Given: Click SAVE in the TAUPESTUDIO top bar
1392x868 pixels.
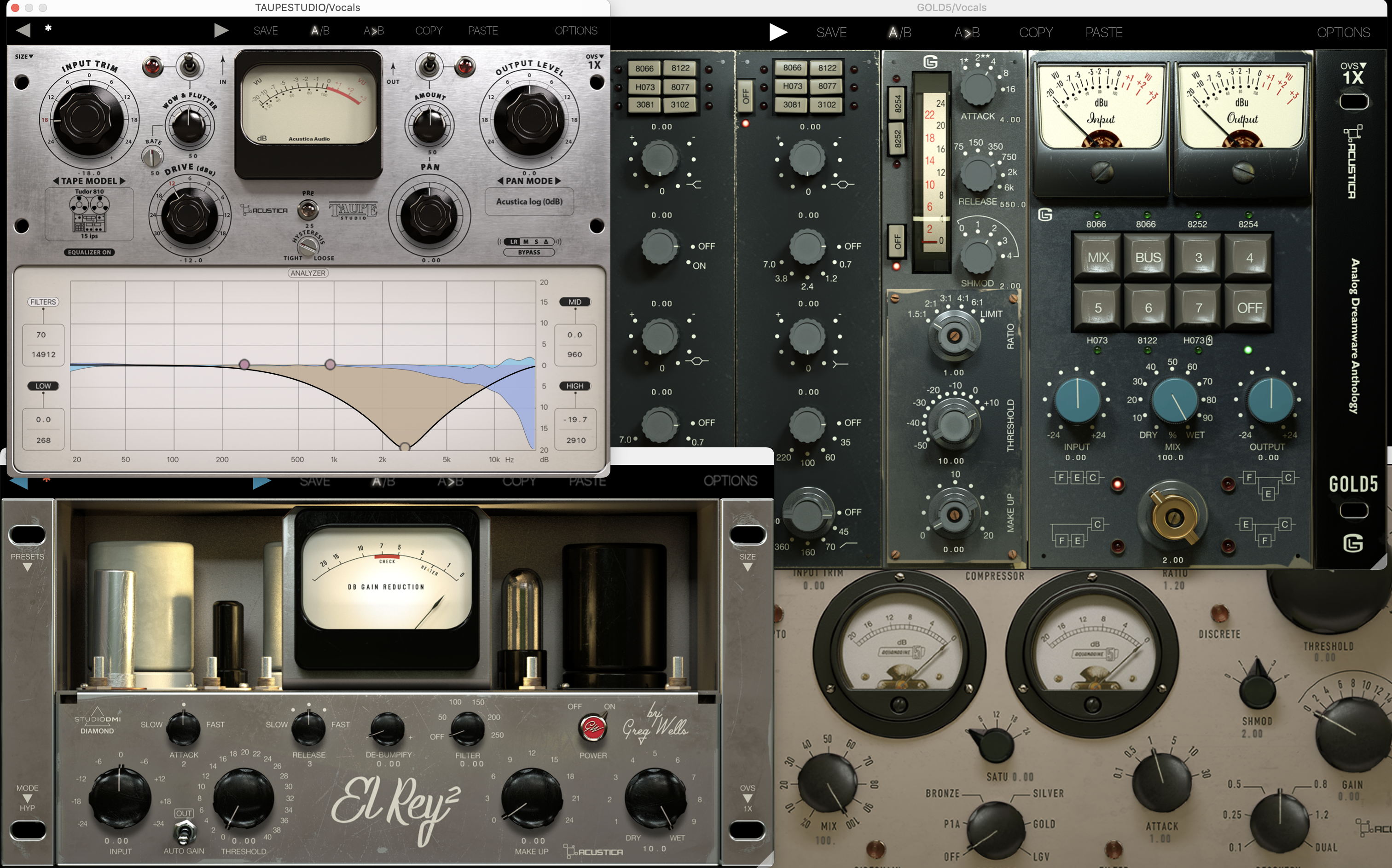Looking at the screenshot, I should 266,30.
